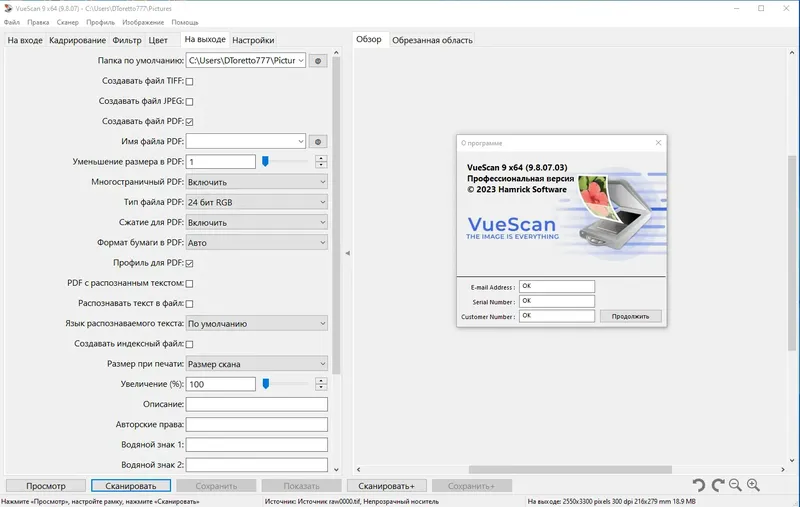Uncheck the Create PDF file checkbox
Viewport: 800px width, 507px height.
(189, 121)
